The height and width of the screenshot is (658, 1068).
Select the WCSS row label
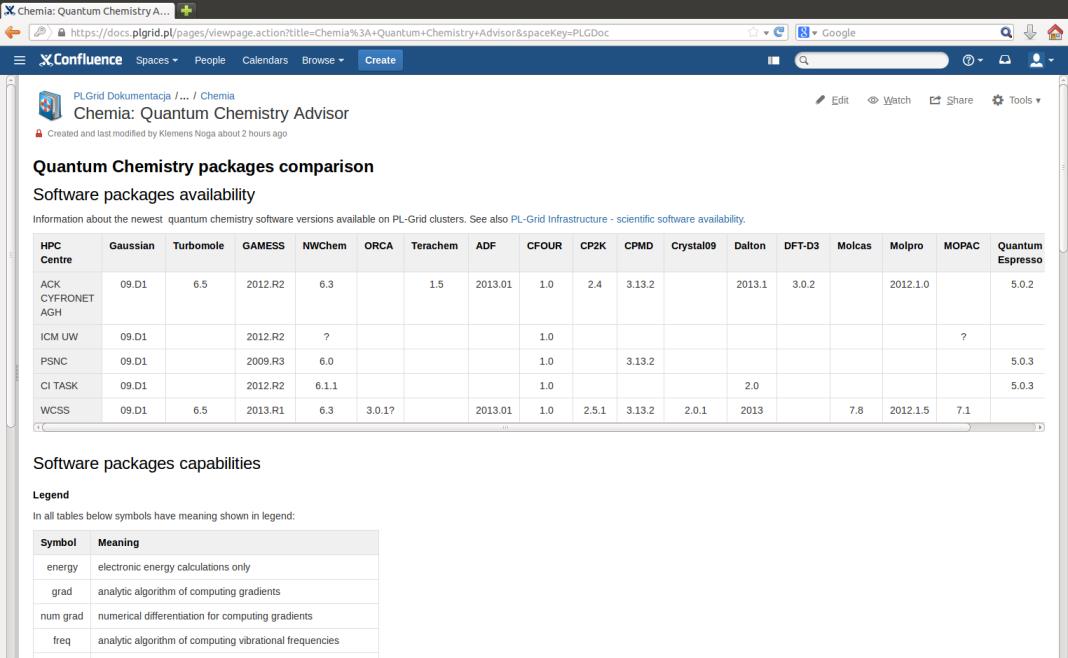tap(67, 410)
